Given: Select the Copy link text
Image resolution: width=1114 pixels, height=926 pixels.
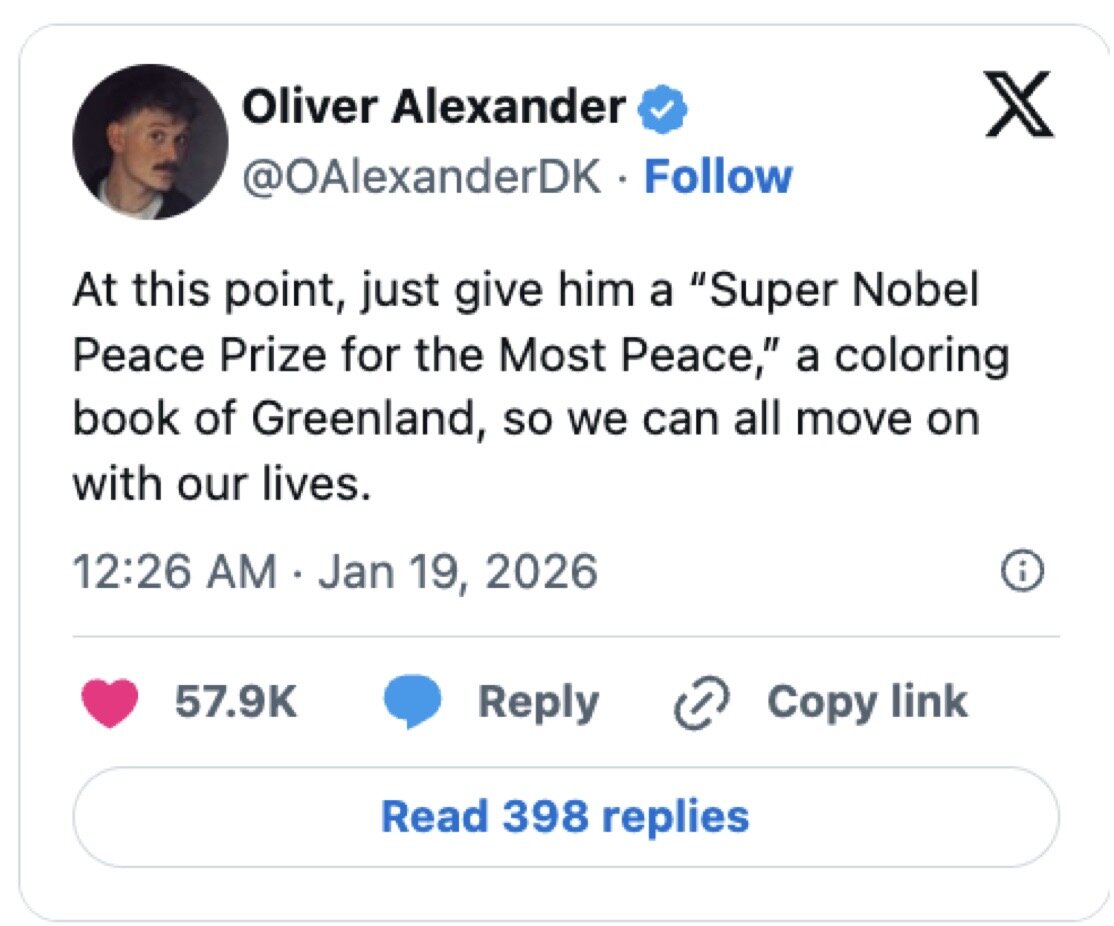Looking at the screenshot, I should coord(867,702).
